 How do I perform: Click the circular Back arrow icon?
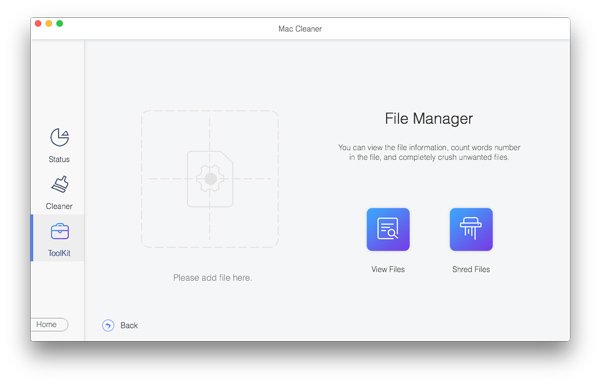(x=108, y=325)
